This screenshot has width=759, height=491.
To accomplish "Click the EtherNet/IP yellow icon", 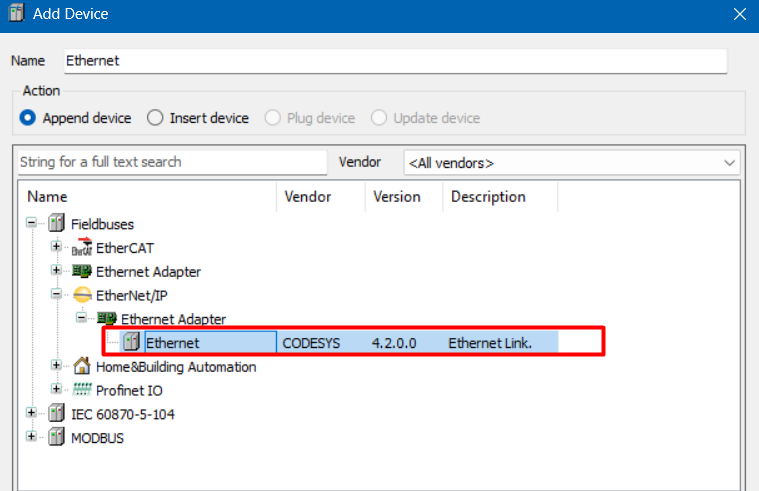I will coord(82,295).
